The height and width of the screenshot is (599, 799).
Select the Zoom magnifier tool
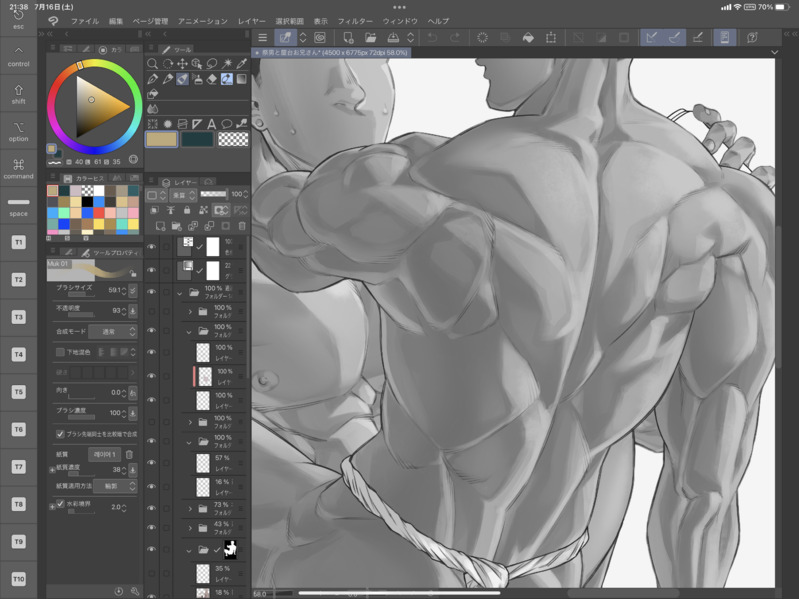152,64
